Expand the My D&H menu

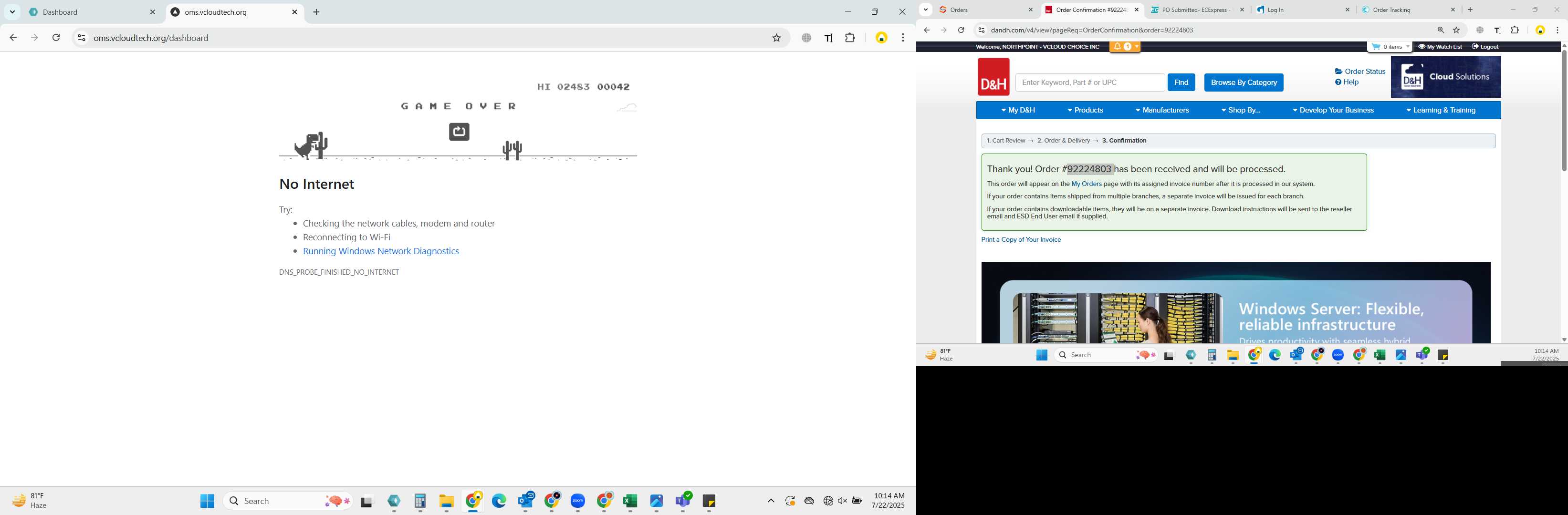(1018, 110)
